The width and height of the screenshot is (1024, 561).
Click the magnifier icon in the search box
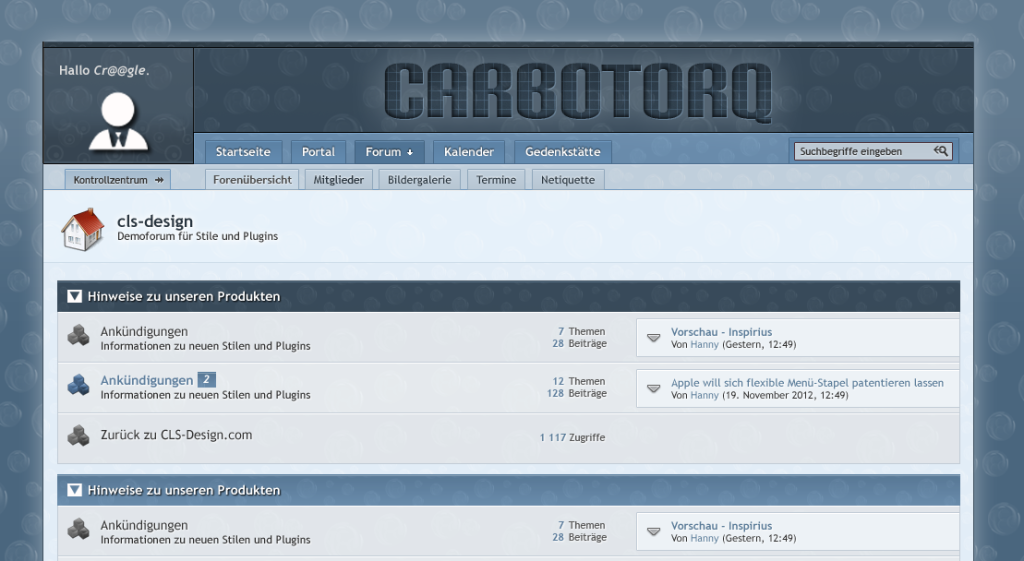pos(941,151)
